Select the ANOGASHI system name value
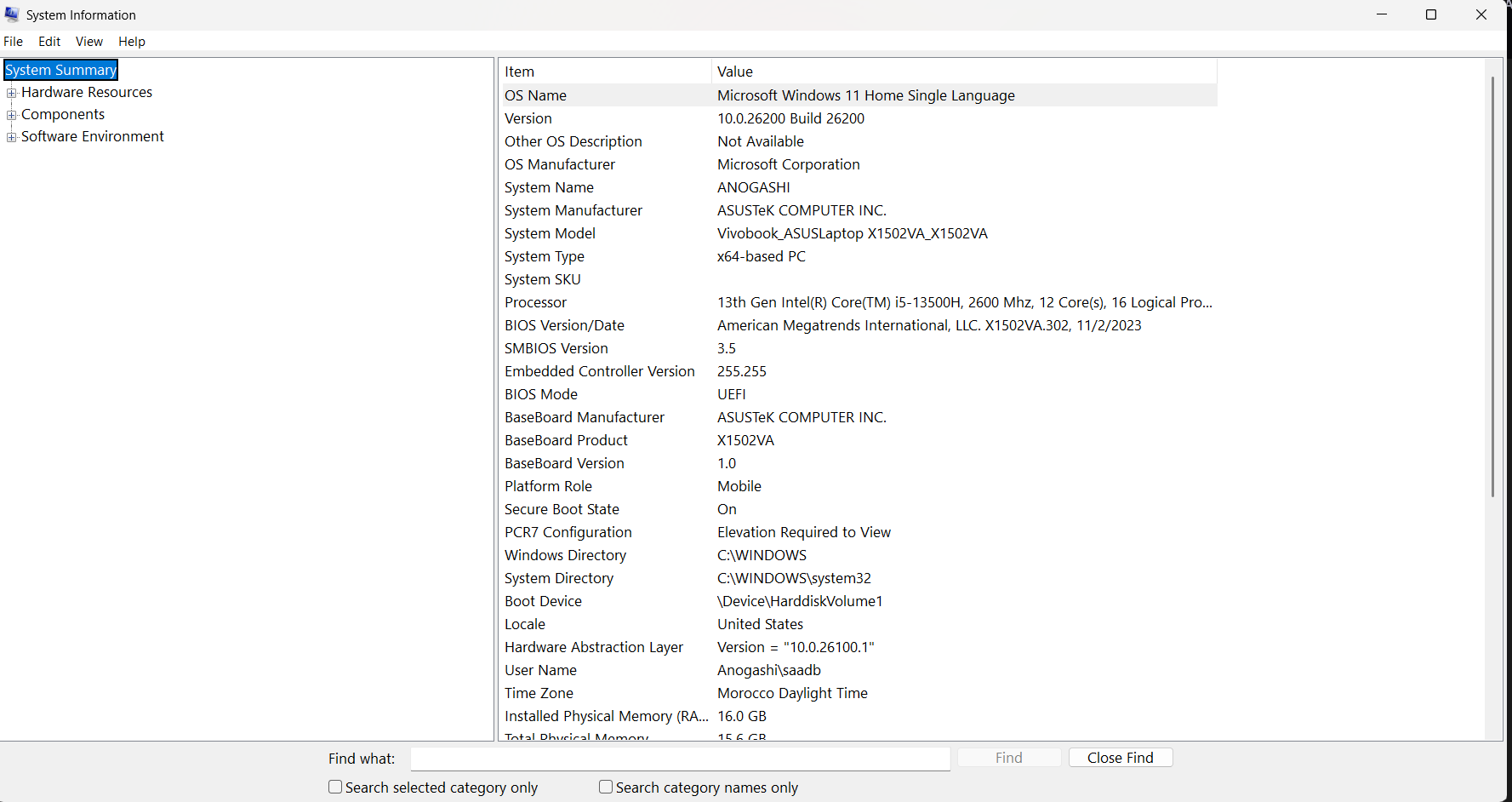The height and width of the screenshot is (802, 1512). tap(753, 187)
